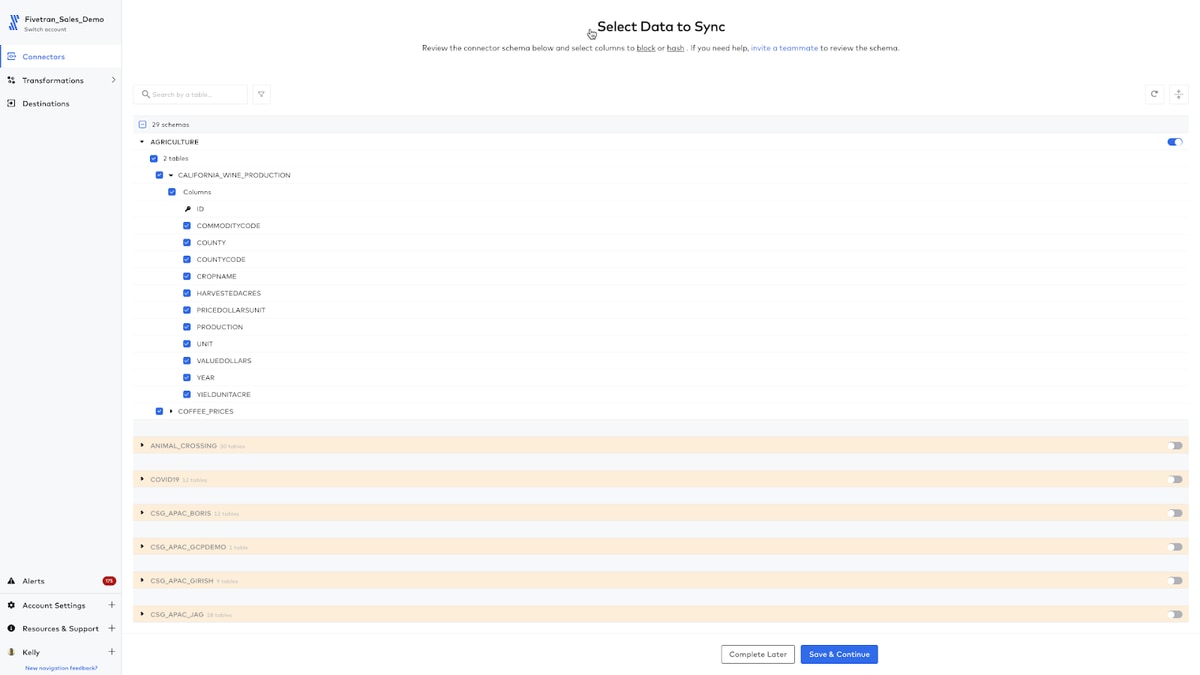1200x675 pixels.
Task: Click the Save & Continue button
Action: click(x=839, y=654)
